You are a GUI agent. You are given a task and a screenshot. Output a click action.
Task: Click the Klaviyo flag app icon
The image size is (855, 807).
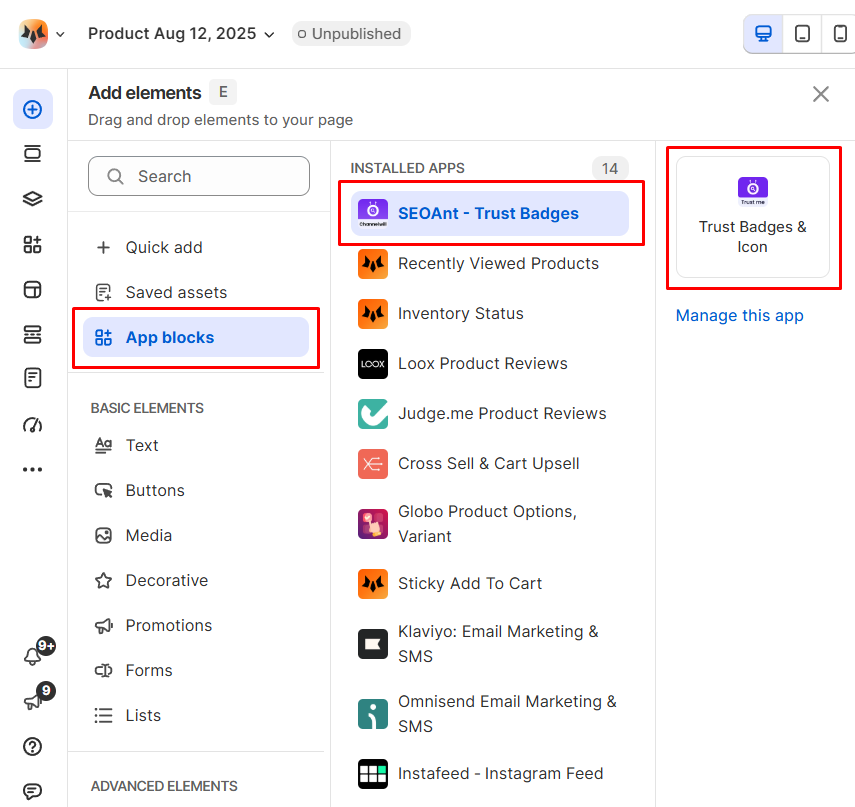[373, 644]
